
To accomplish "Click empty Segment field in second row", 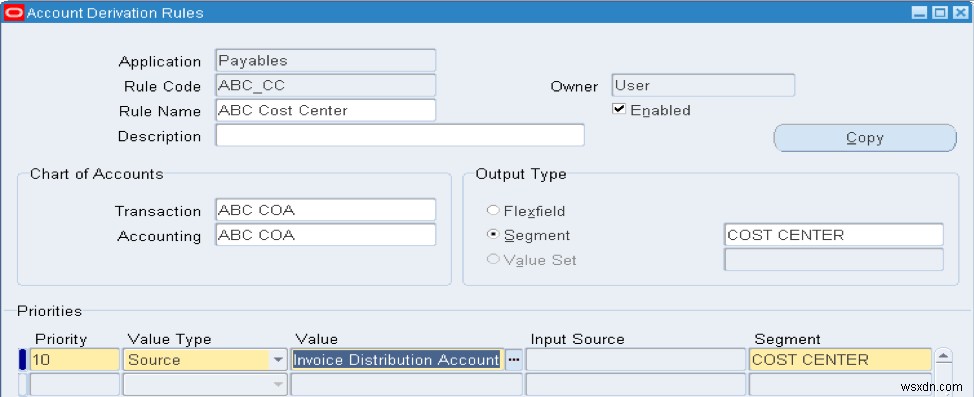I will (840, 385).
